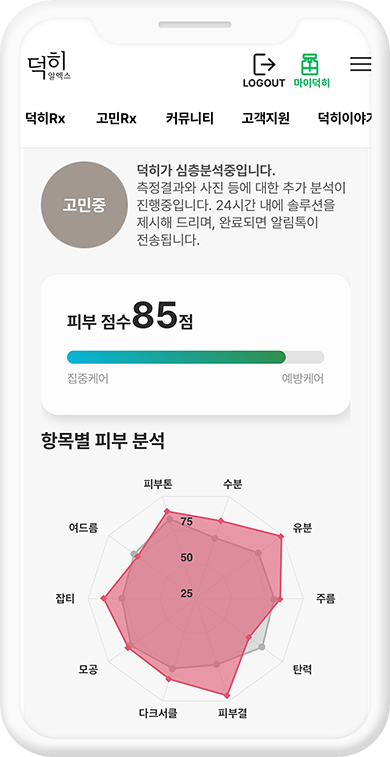Select the 덕희이야기 navigation item

pos(344,119)
